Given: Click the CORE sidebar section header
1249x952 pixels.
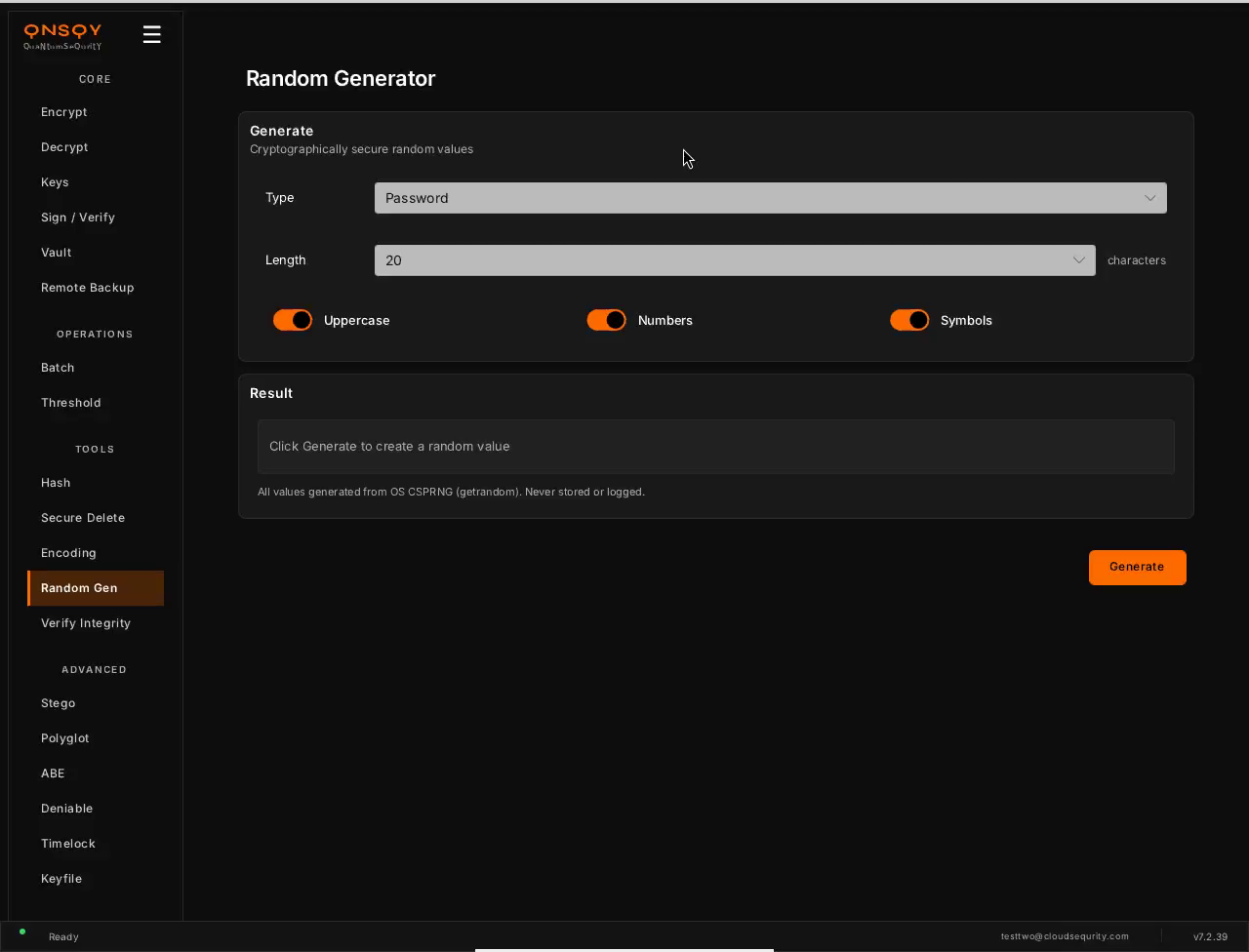Looking at the screenshot, I should point(95,79).
